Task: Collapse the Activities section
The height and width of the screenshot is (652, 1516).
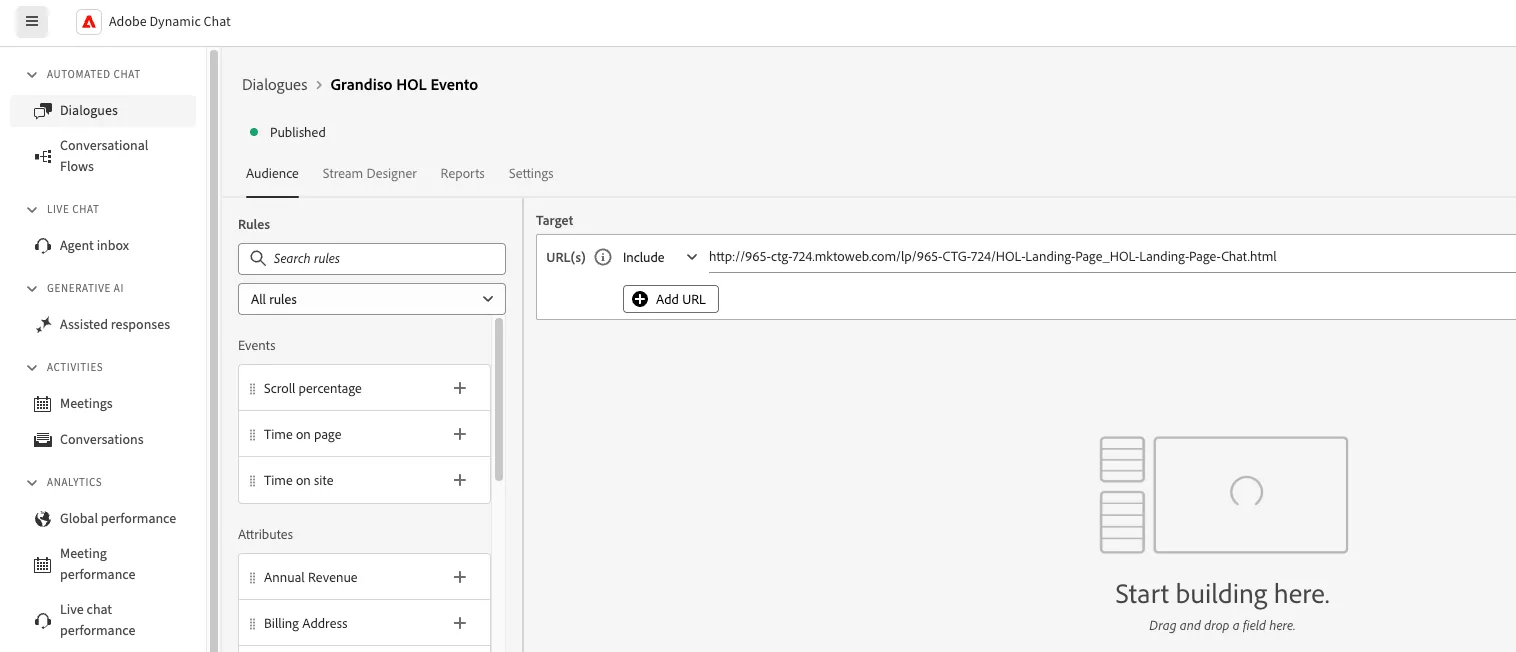Action: tap(32, 367)
